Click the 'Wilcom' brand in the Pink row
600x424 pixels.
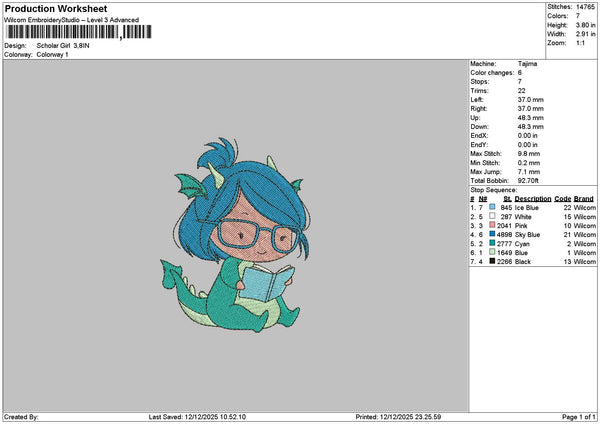pyautogui.click(x=584, y=226)
